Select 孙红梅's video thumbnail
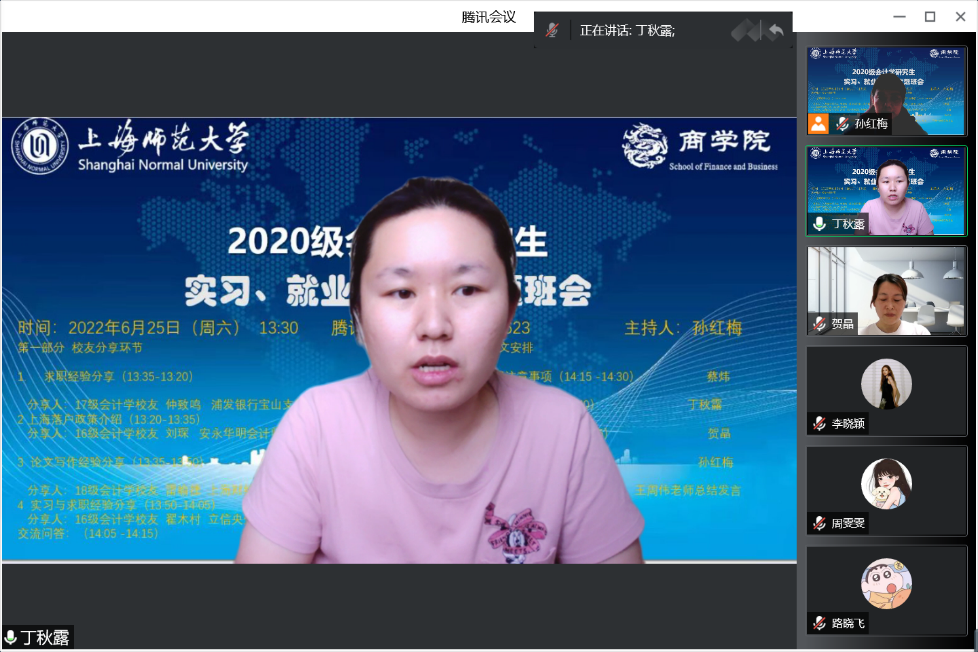978x652 pixels. [886, 90]
